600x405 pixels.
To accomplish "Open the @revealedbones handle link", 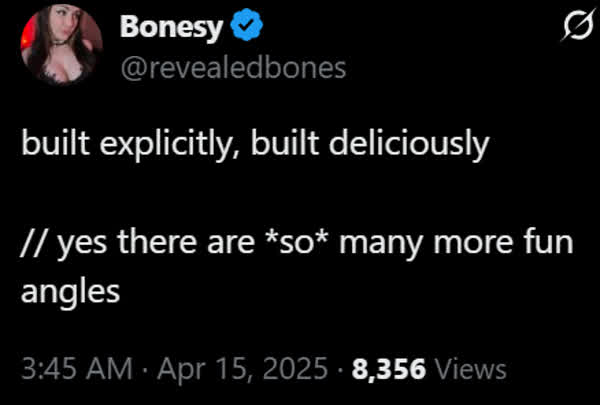I will point(232,66).
